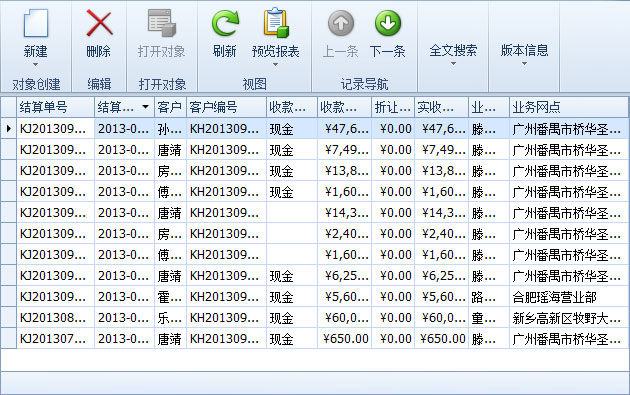Viewport: 630px width, 395px height.
Task: Click the 折让 column header
Action: coord(393,107)
